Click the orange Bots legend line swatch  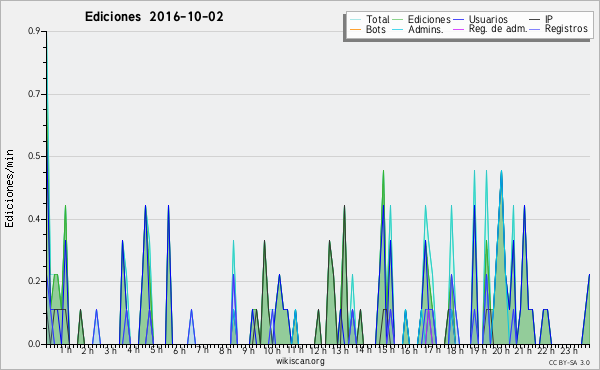tap(355, 29)
